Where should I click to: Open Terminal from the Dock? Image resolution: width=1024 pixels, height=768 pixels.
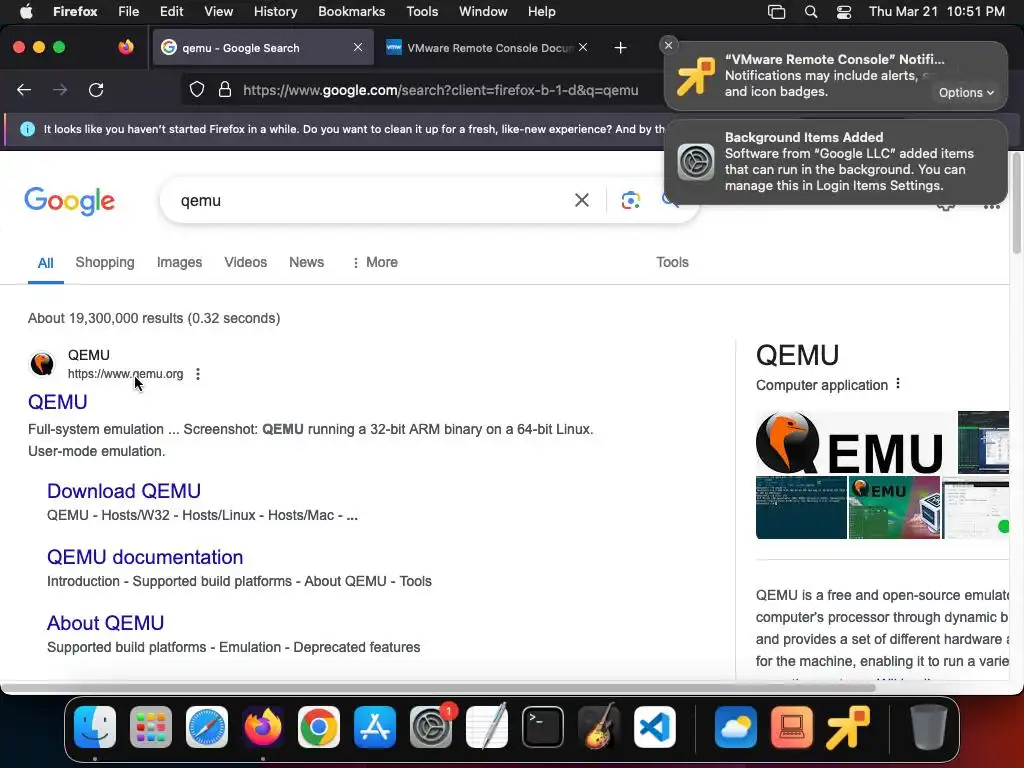[543, 727]
